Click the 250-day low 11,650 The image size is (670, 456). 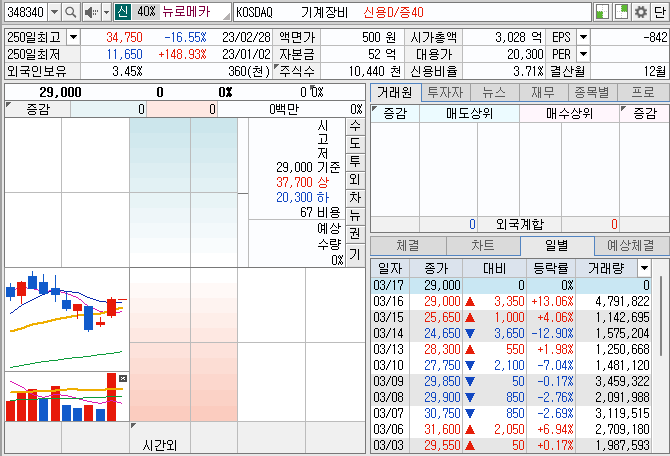point(124,54)
